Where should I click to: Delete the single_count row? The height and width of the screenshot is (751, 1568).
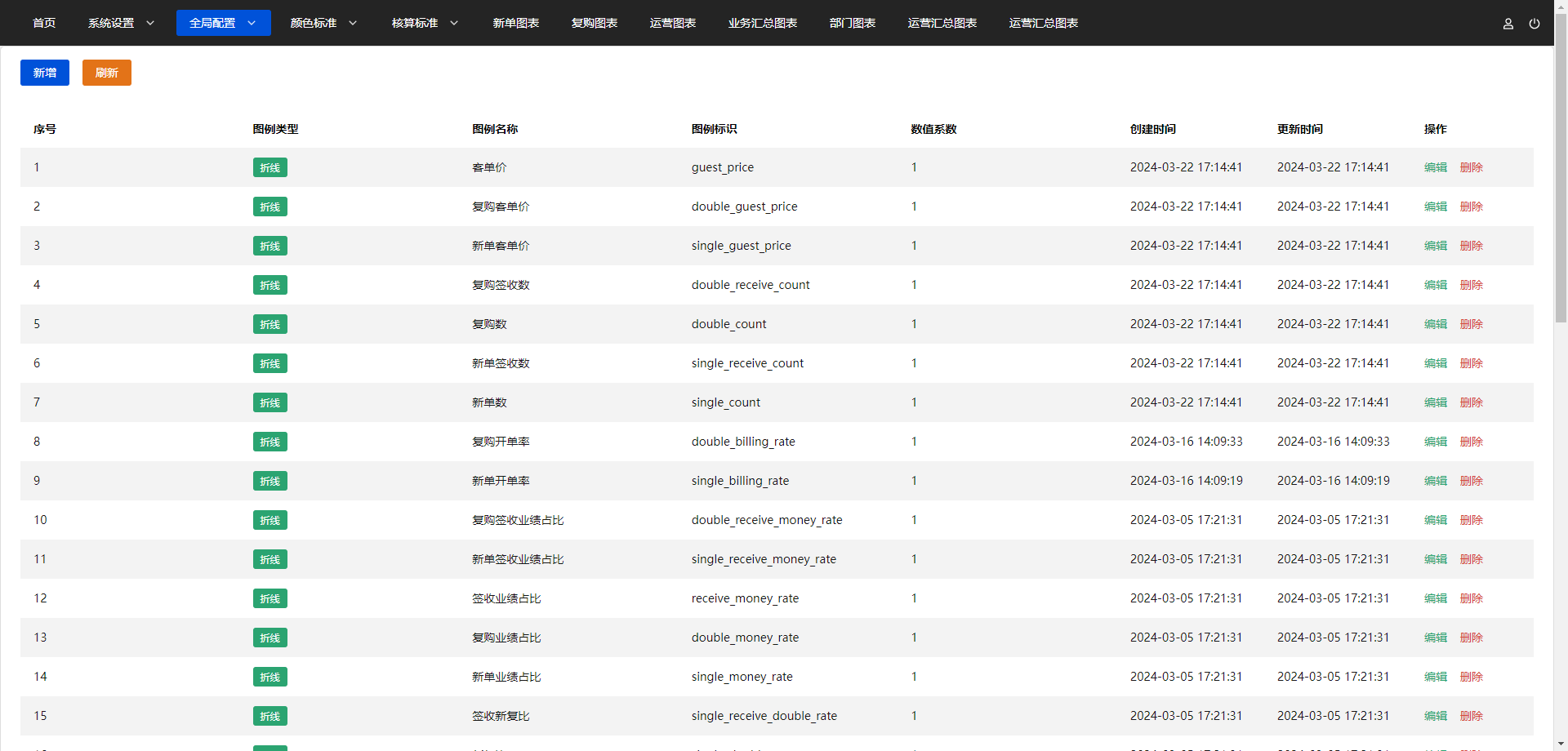pyautogui.click(x=1472, y=402)
